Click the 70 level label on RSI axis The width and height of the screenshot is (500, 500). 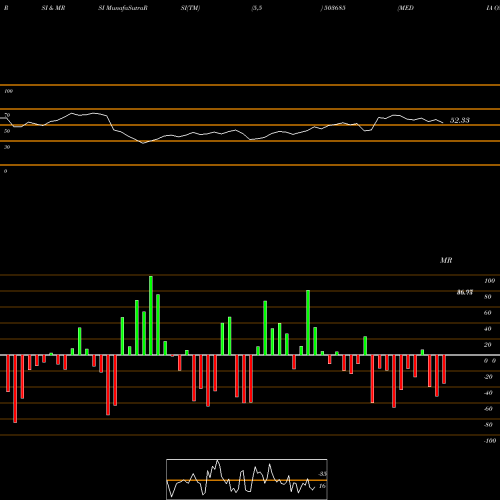7,115
